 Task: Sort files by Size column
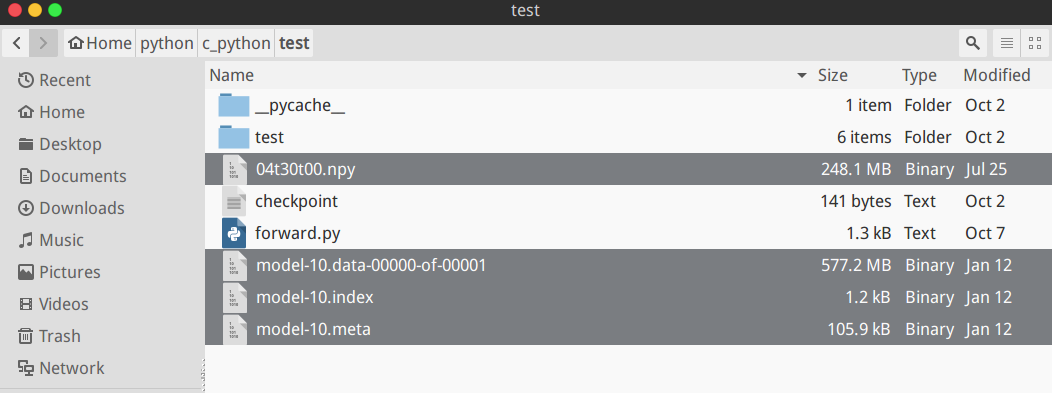(x=833, y=75)
